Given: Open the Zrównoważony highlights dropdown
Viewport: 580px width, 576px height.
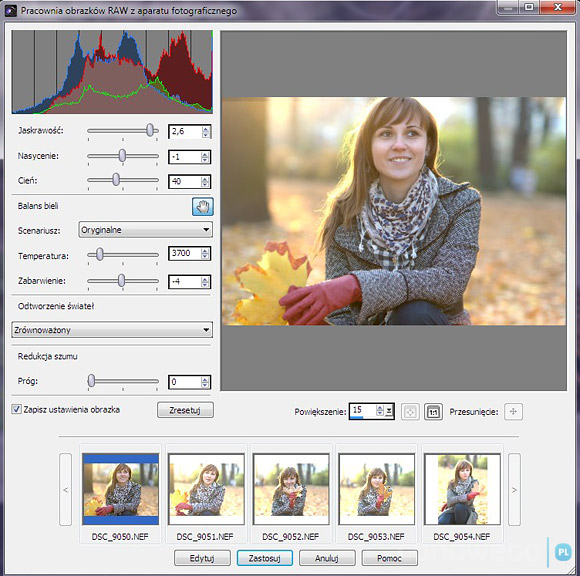Looking at the screenshot, I should 112,330.
